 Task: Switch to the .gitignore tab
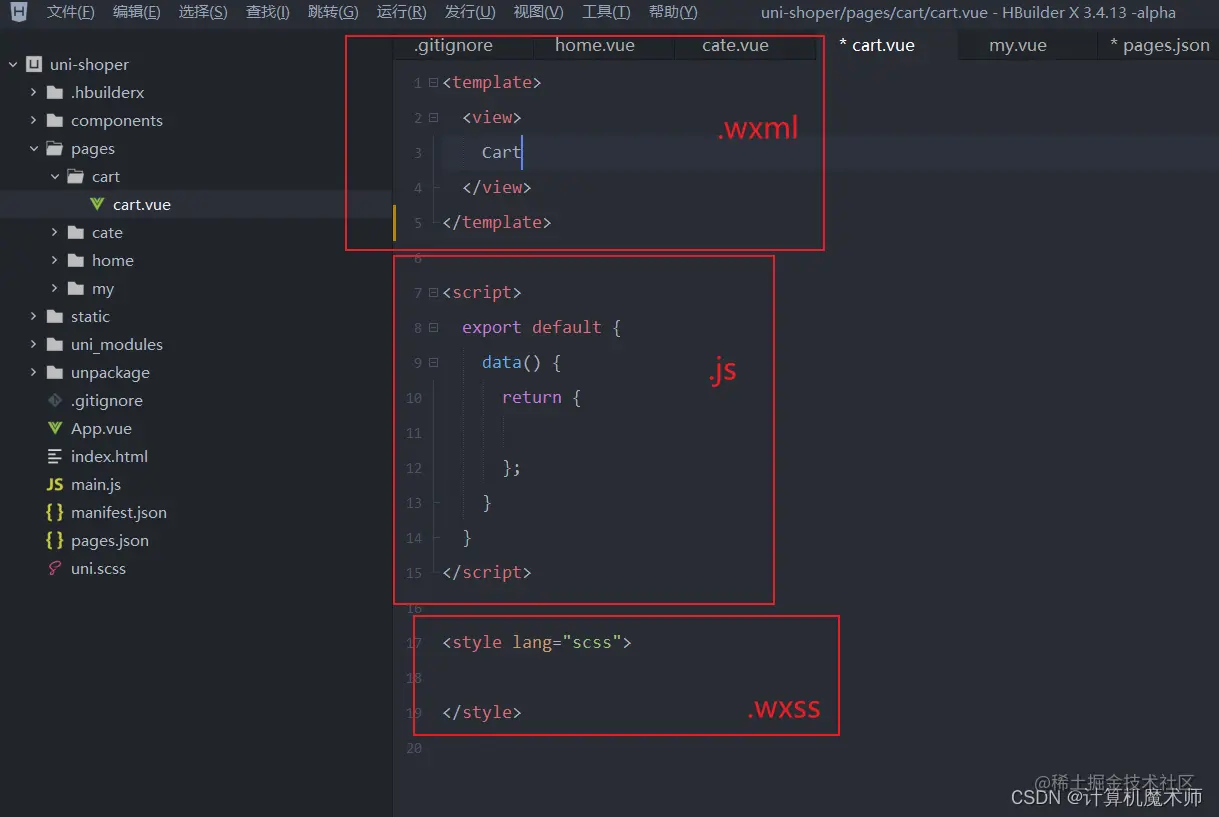(x=453, y=45)
